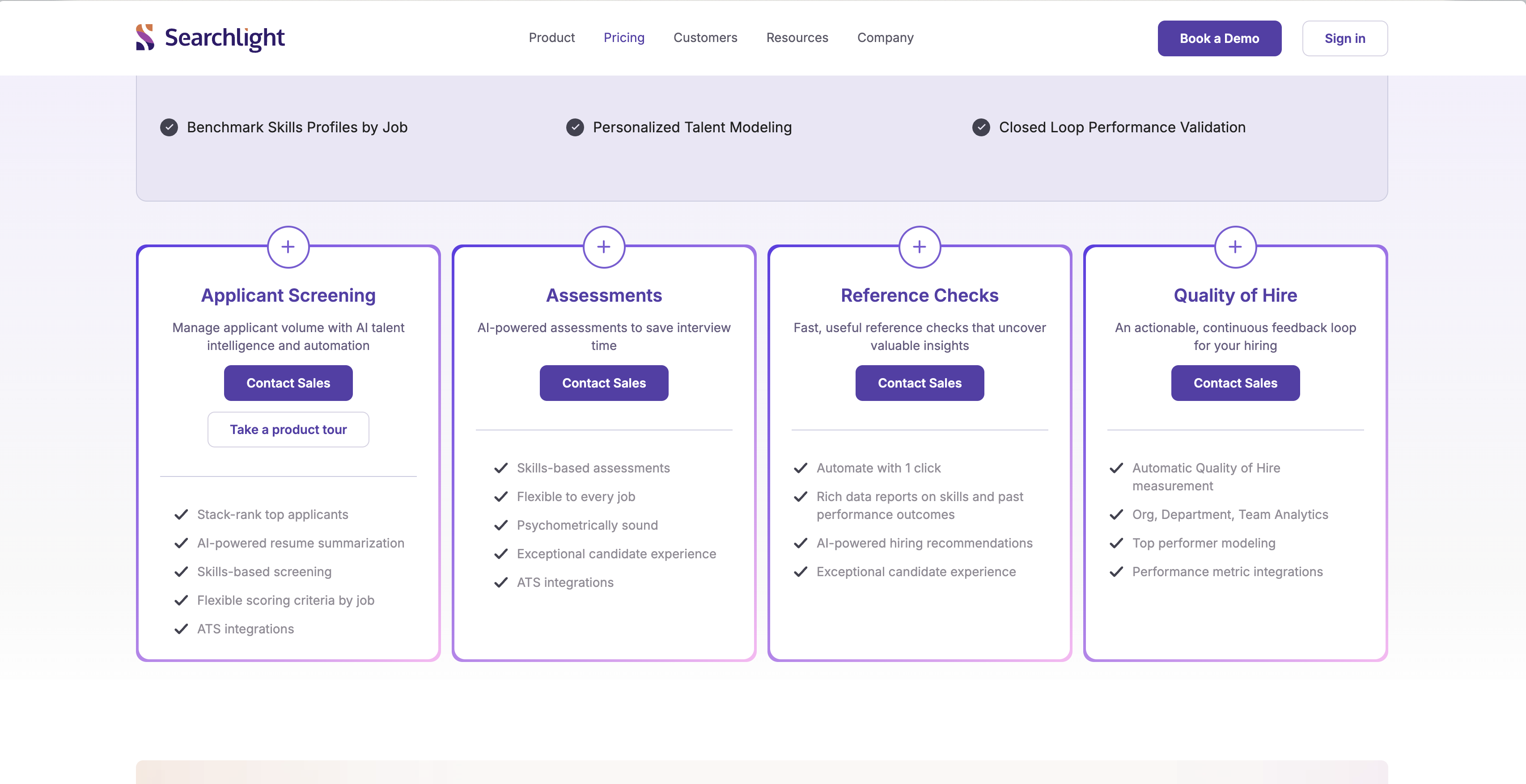This screenshot has width=1526, height=784.
Task: Toggle the Automate with 1 click checkmark
Action: coord(800,467)
